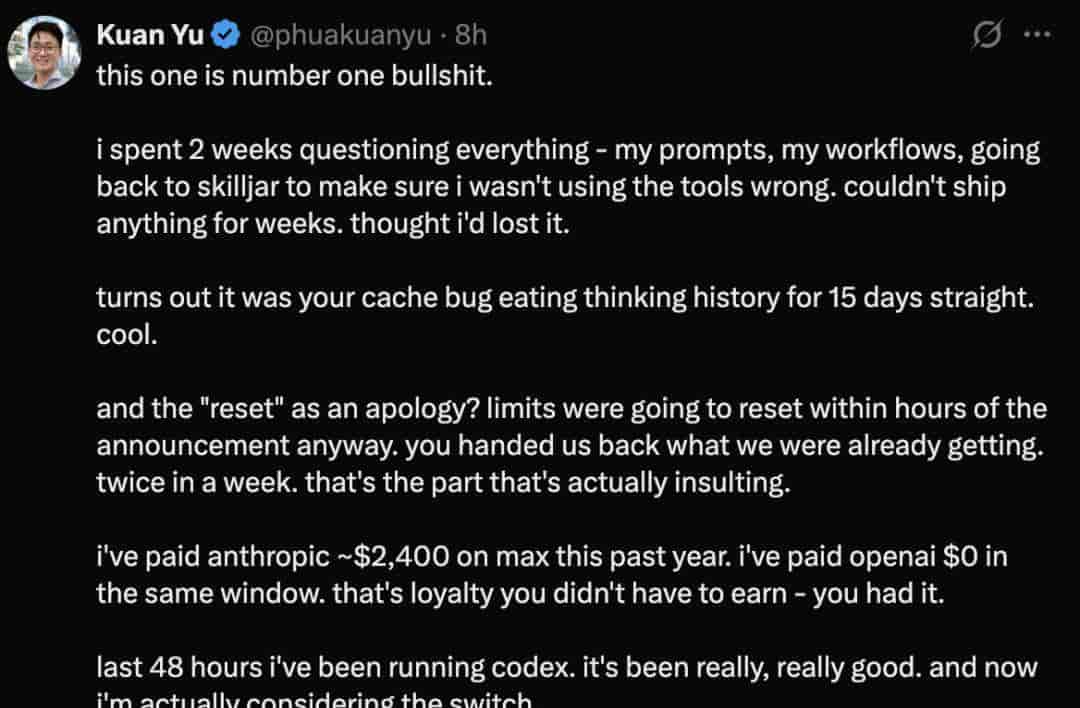Click the line starting "last 48 hours"
The image size is (1080, 708).
(567, 667)
